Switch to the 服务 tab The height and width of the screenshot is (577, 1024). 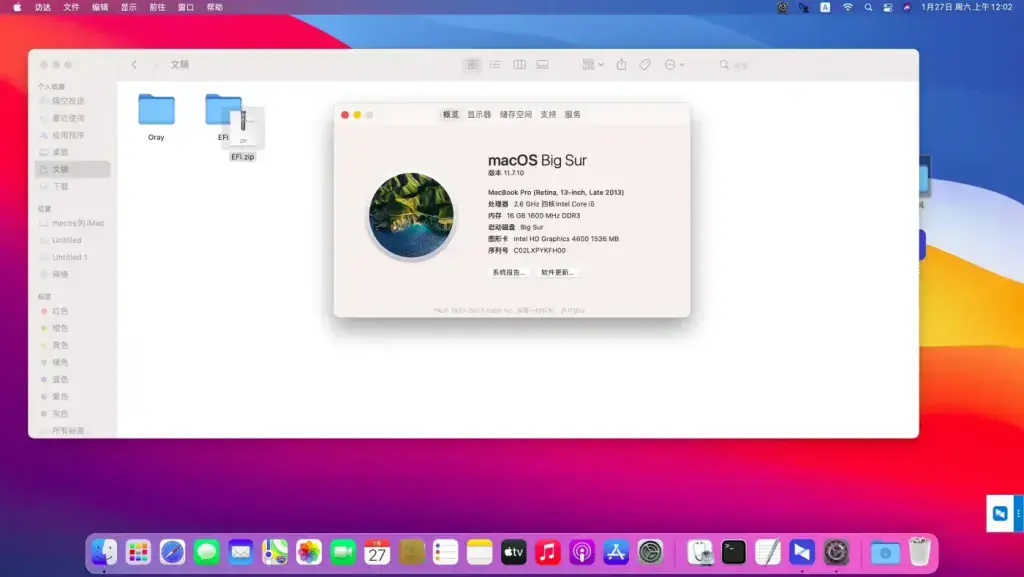pos(573,114)
